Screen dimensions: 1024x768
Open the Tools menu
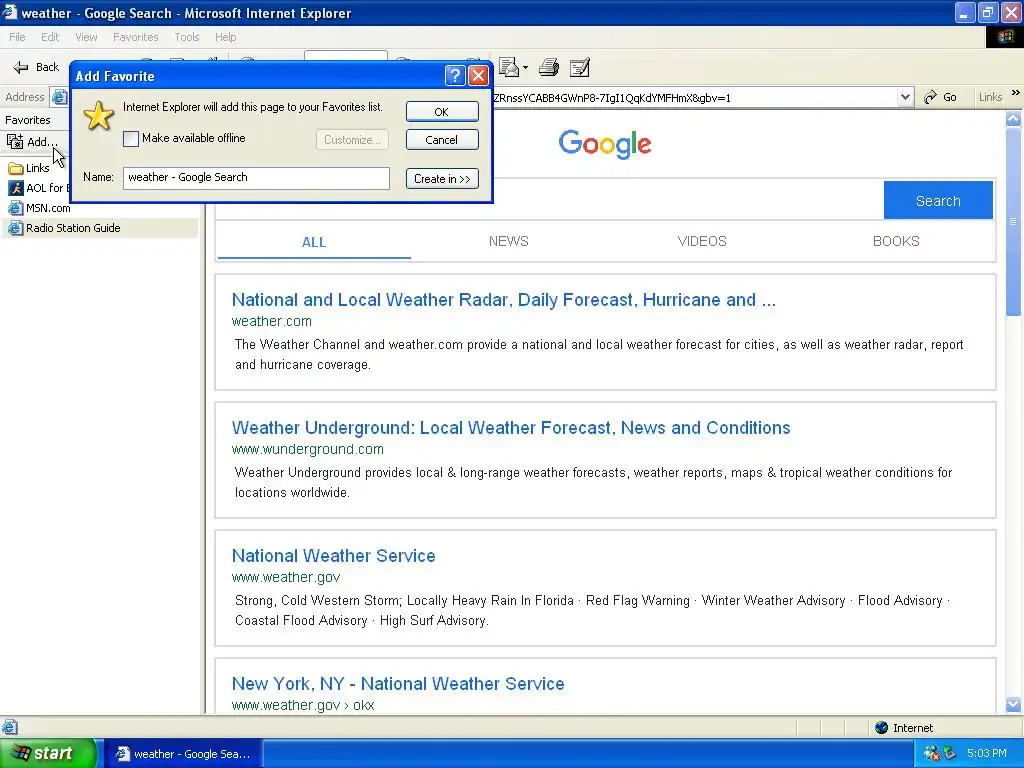pyautogui.click(x=187, y=37)
